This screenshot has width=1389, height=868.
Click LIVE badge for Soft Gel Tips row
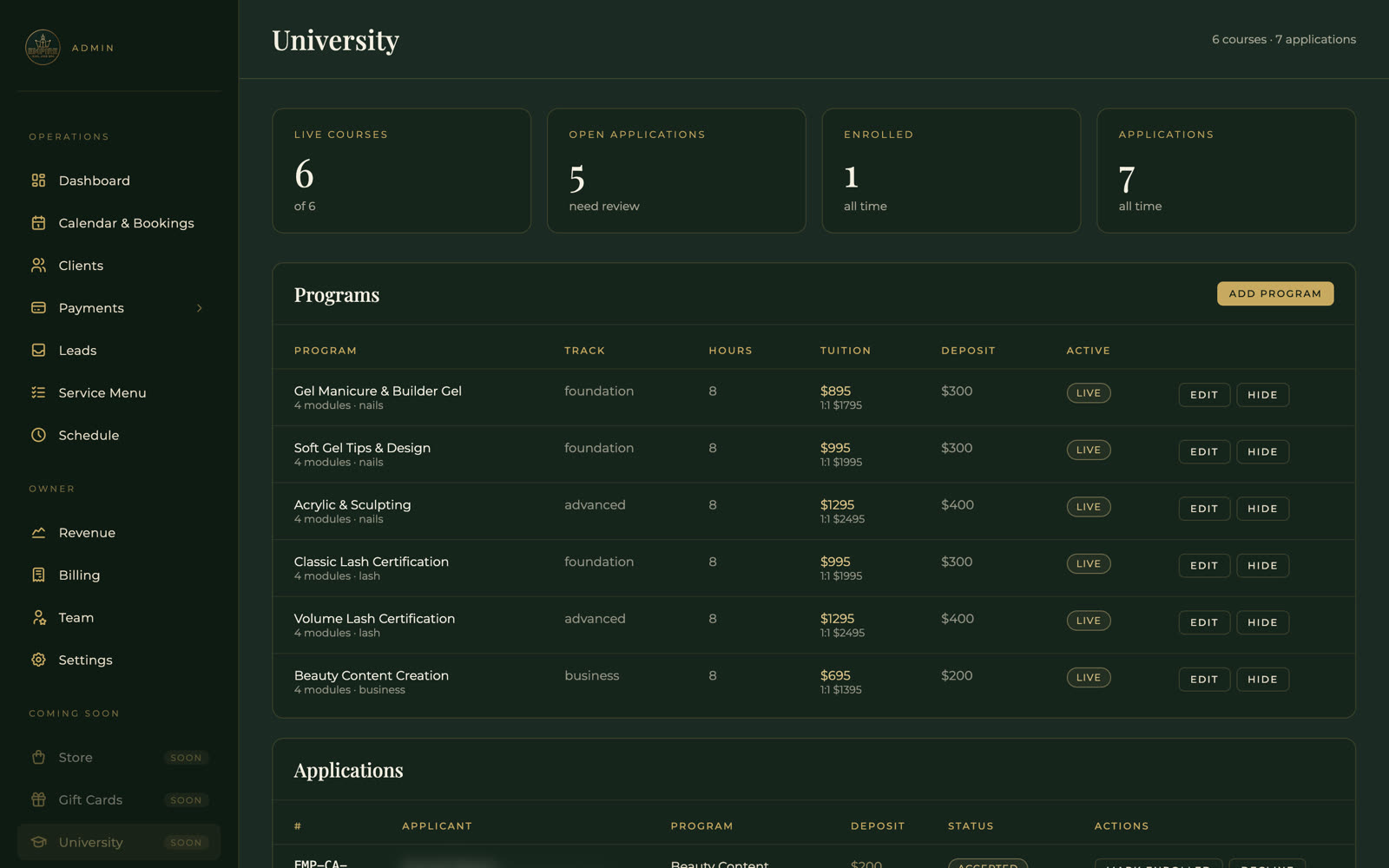[x=1089, y=450]
